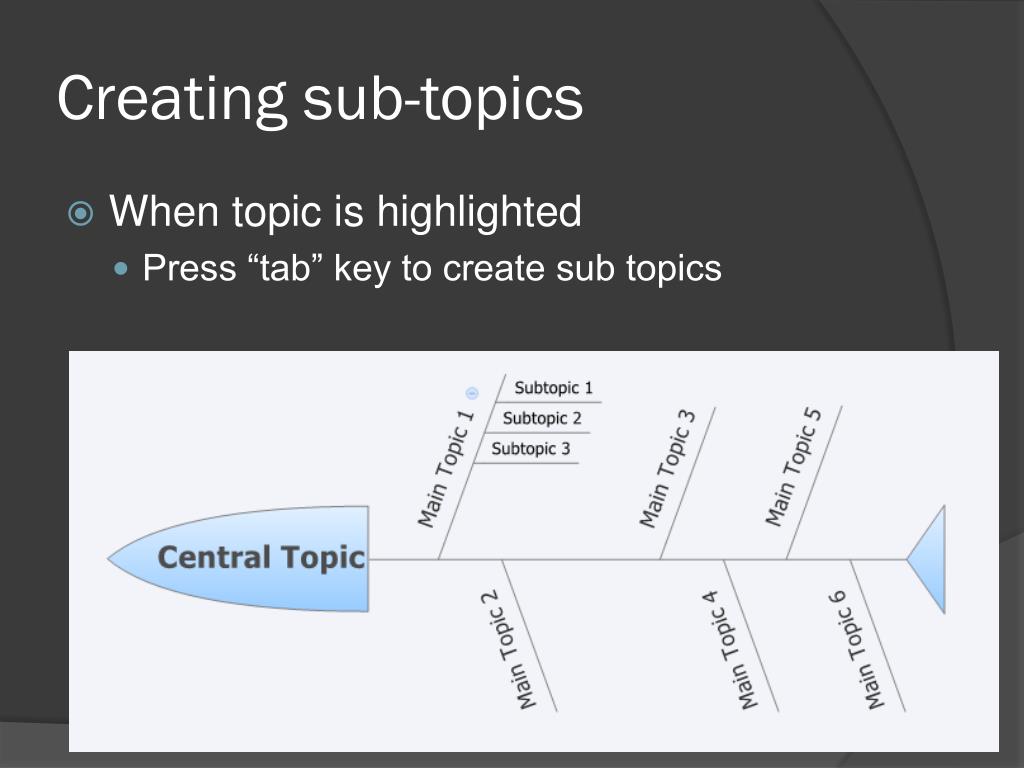Viewport: 1024px width, 768px height.
Task: Collapse Main Topic 1 using the minus icon
Action: [x=472, y=393]
